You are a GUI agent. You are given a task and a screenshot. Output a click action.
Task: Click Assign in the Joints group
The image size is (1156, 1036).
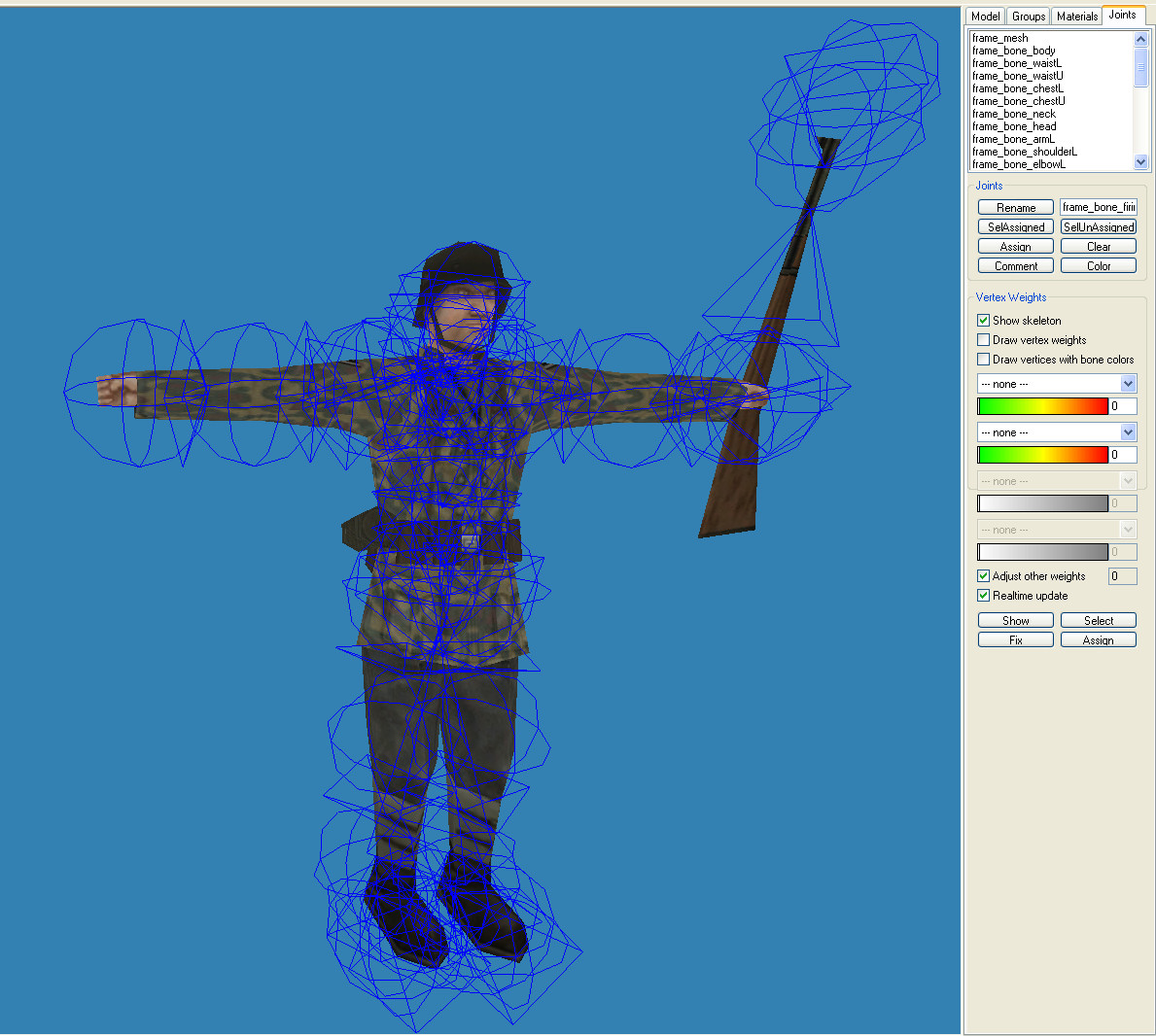click(1015, 246)
